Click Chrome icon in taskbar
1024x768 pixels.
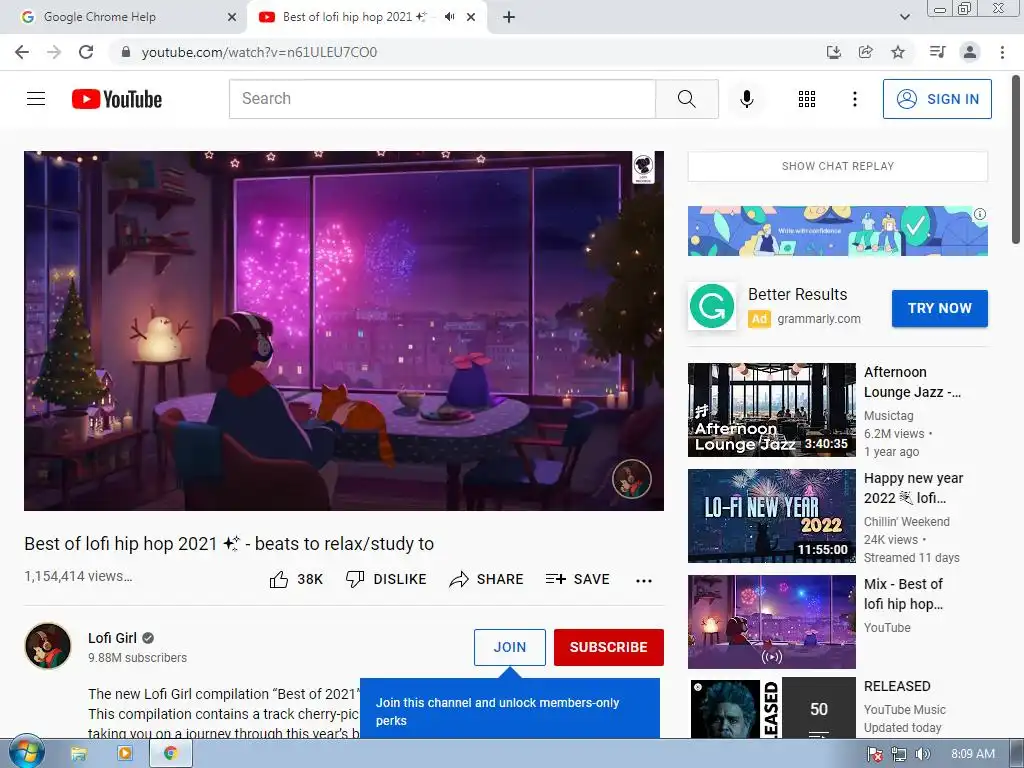click(x=171, y=754)
